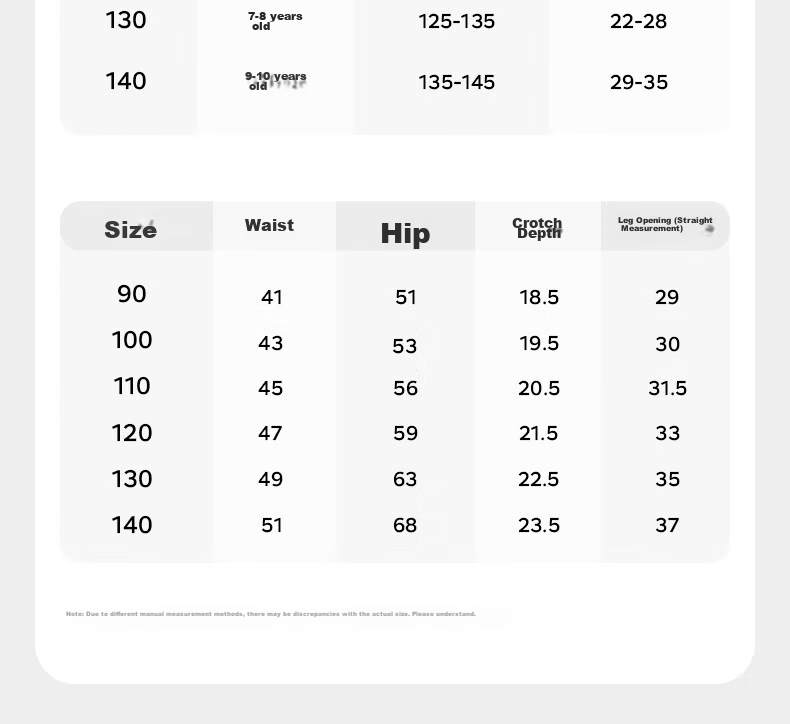Select size 100 row label
The width and height of the screenshot is (790, 724).
pyautogui.click(x=132, y=340)
